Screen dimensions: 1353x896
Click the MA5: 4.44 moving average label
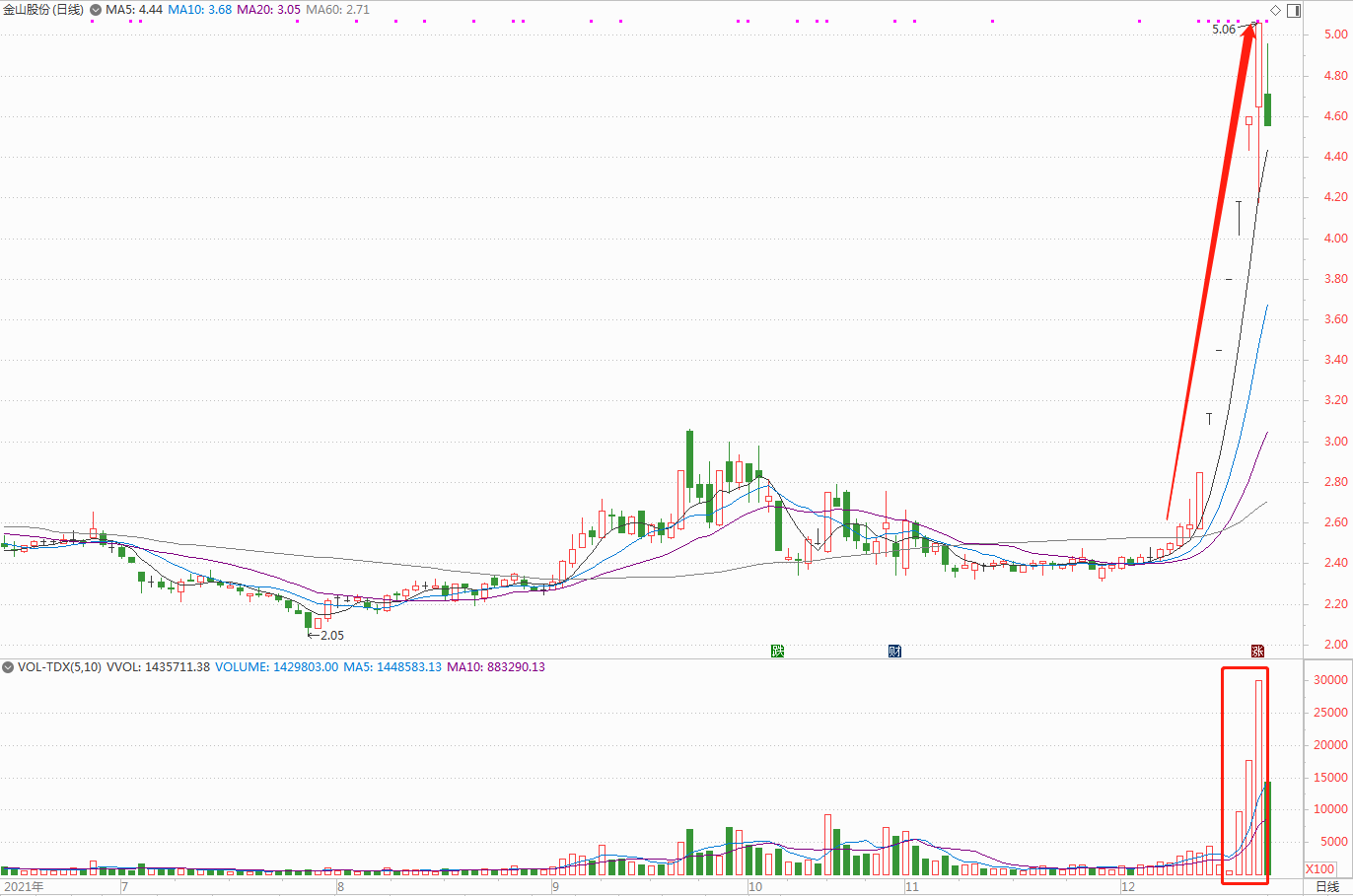pyautogui.click(x=134, y=10)
